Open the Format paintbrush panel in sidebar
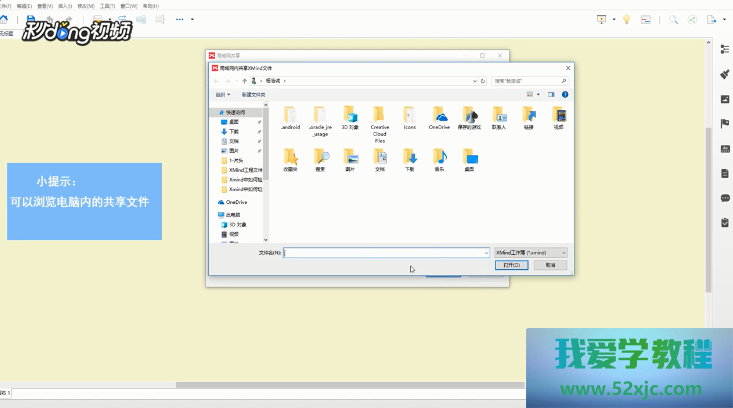 [x=725, y=73]
